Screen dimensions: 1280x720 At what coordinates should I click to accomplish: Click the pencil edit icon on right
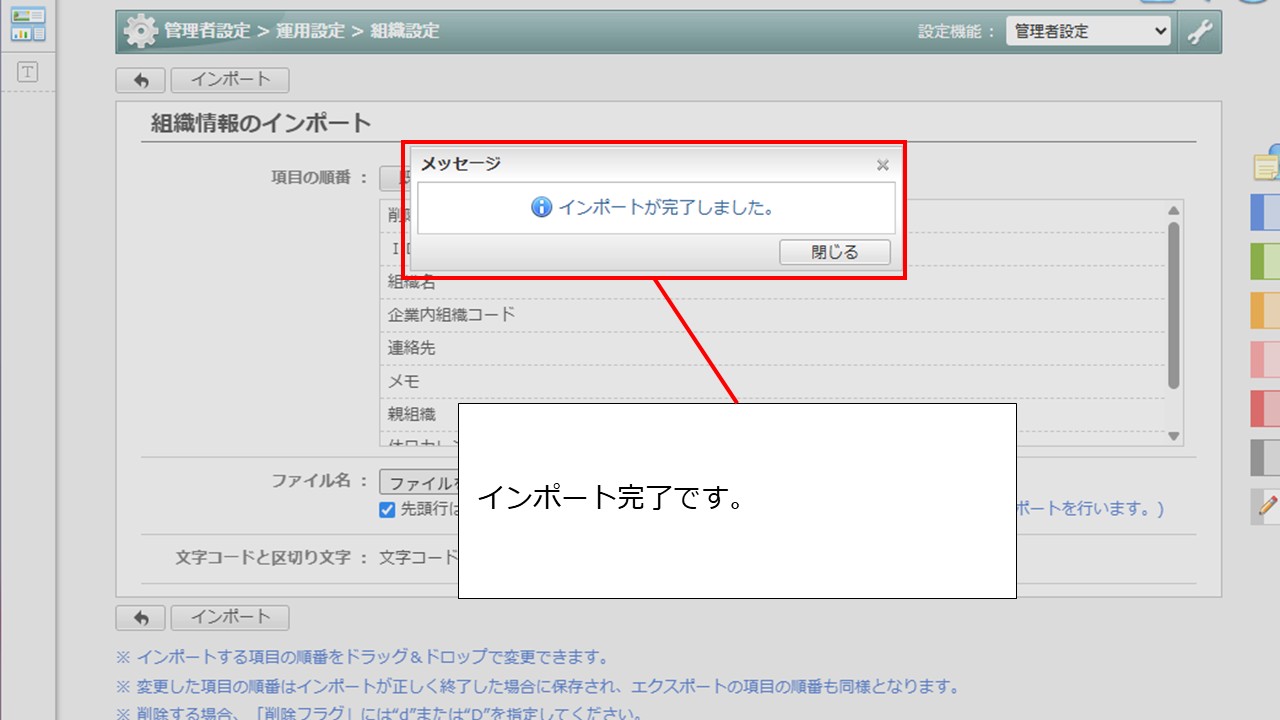tap(1267, 506)
